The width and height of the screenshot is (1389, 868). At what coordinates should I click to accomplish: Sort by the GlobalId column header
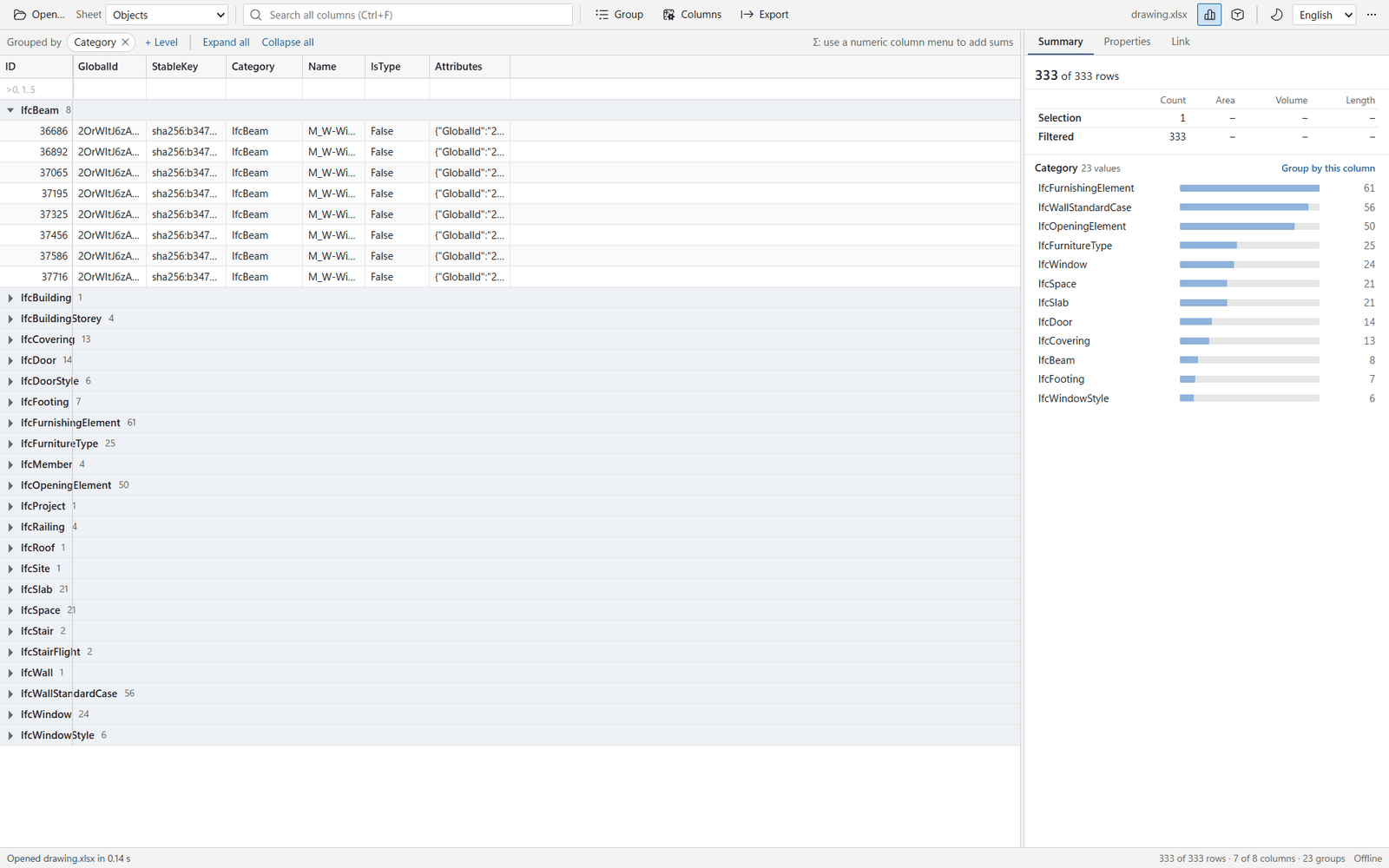[109, 67]
